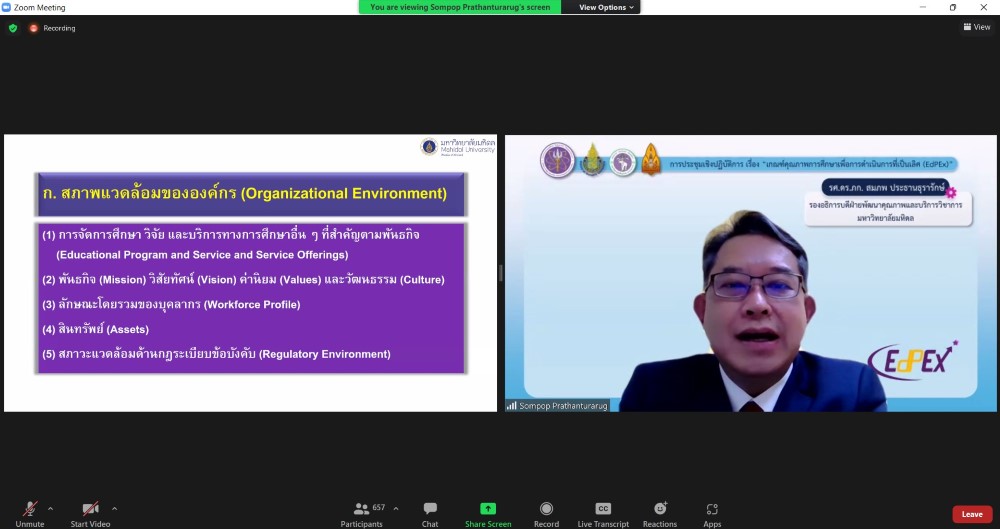This screenshot has height=529, width=1000.
Task: Unmute the microphone
Action: tap(30, 512)
